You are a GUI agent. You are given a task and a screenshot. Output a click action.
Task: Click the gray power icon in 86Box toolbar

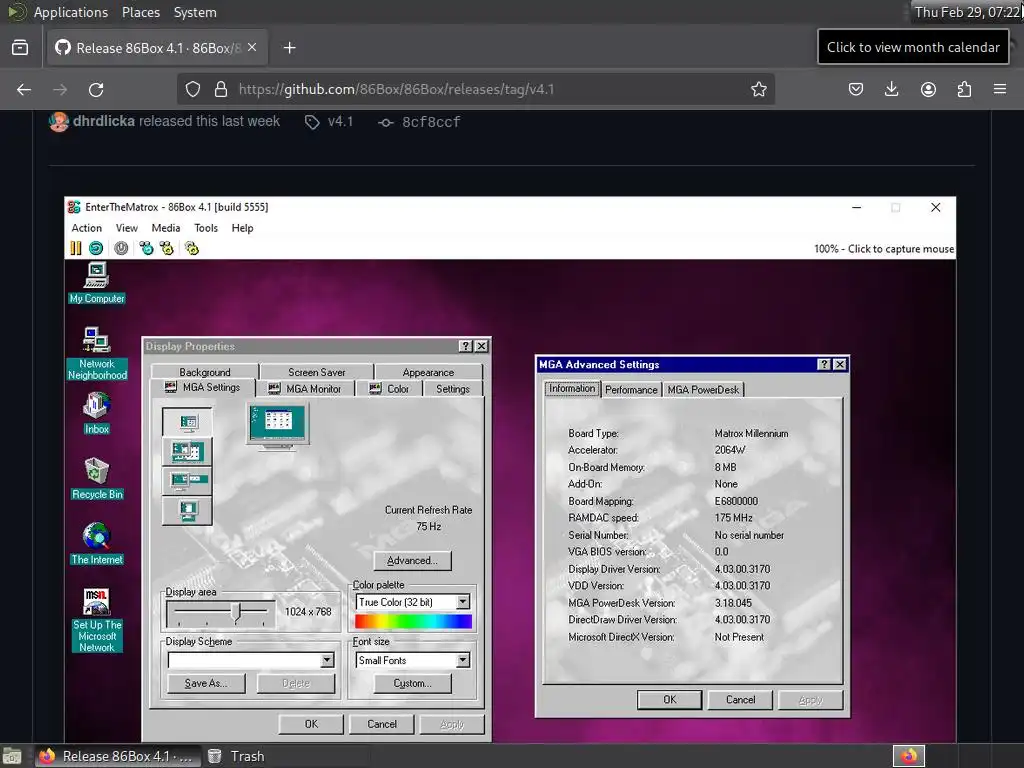(121, 248)
